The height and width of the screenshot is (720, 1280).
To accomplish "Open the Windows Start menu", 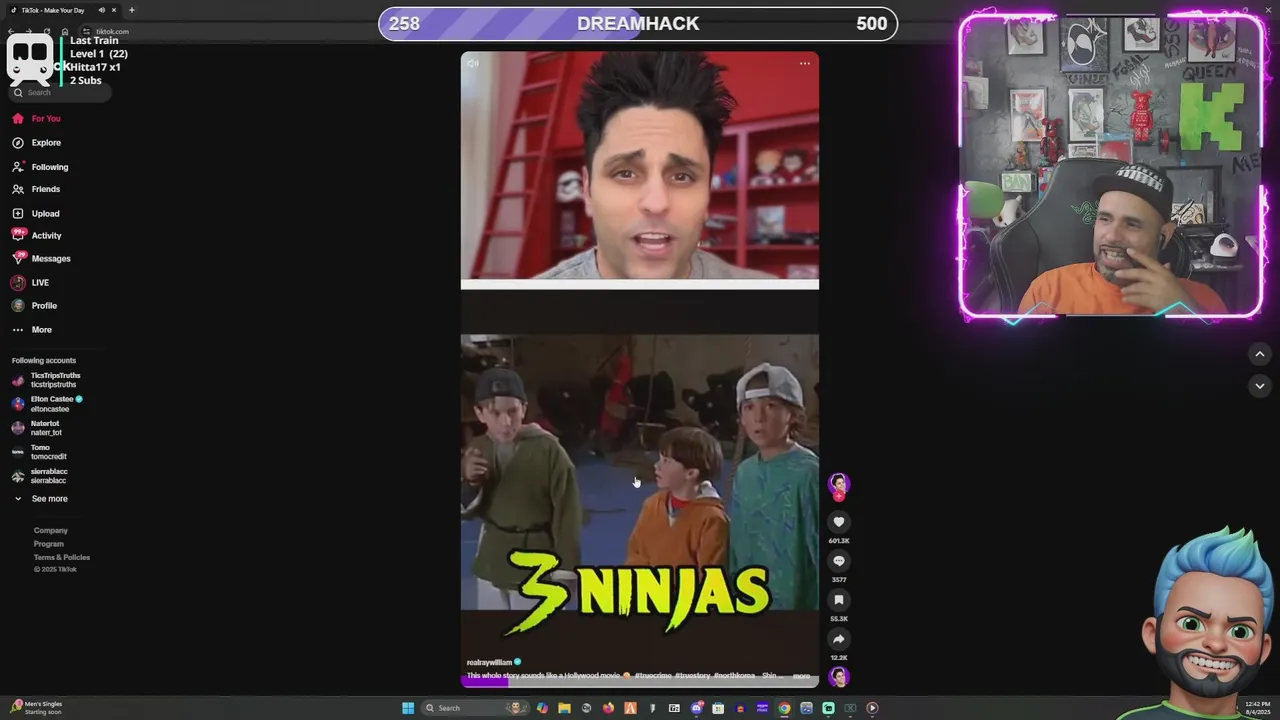I will point(408,708).
